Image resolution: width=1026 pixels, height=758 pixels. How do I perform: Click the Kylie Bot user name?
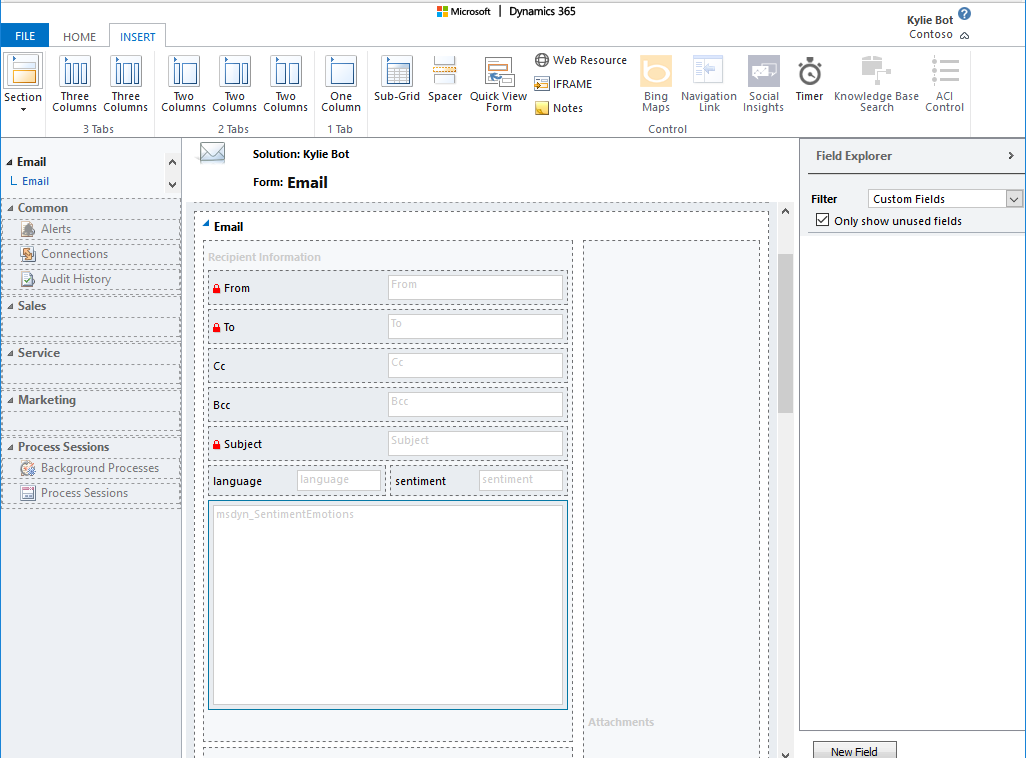pyautogui.click(x=929, y=20)
